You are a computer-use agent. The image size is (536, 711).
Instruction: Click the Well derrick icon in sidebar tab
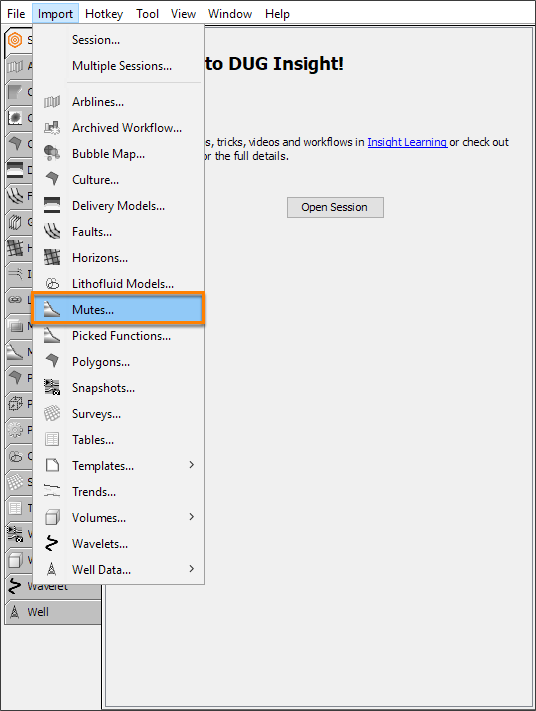(x=15, y=612)
